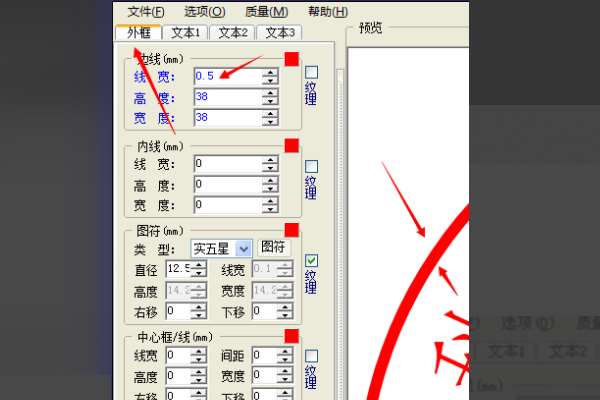Viewport: 600px width, 400px height.
Task: Enable 纹理 checkbox for 内线
Action: point(311,166)
